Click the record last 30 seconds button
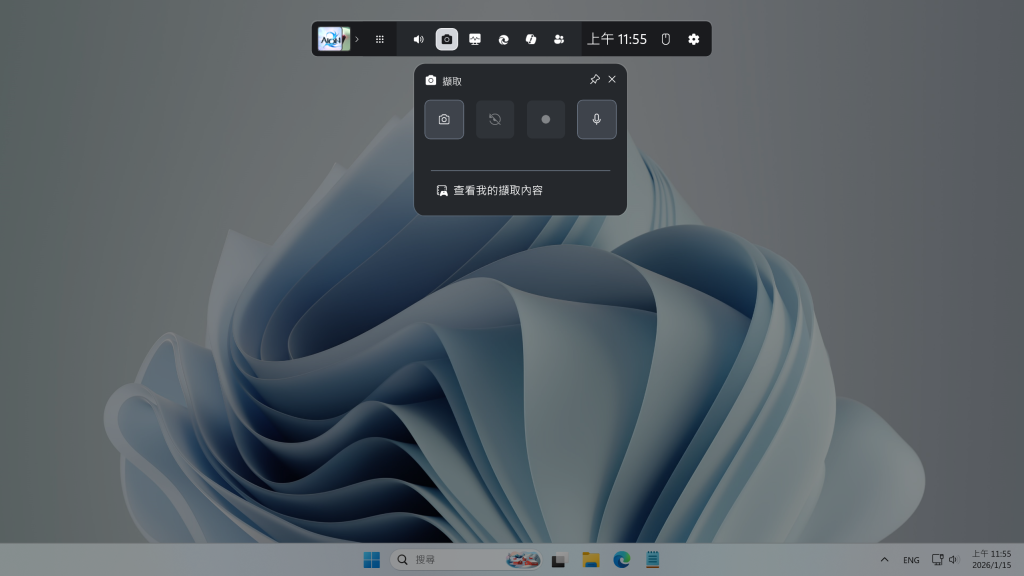1024x576 pixels. pyautogui.click(x=495, y=119)
